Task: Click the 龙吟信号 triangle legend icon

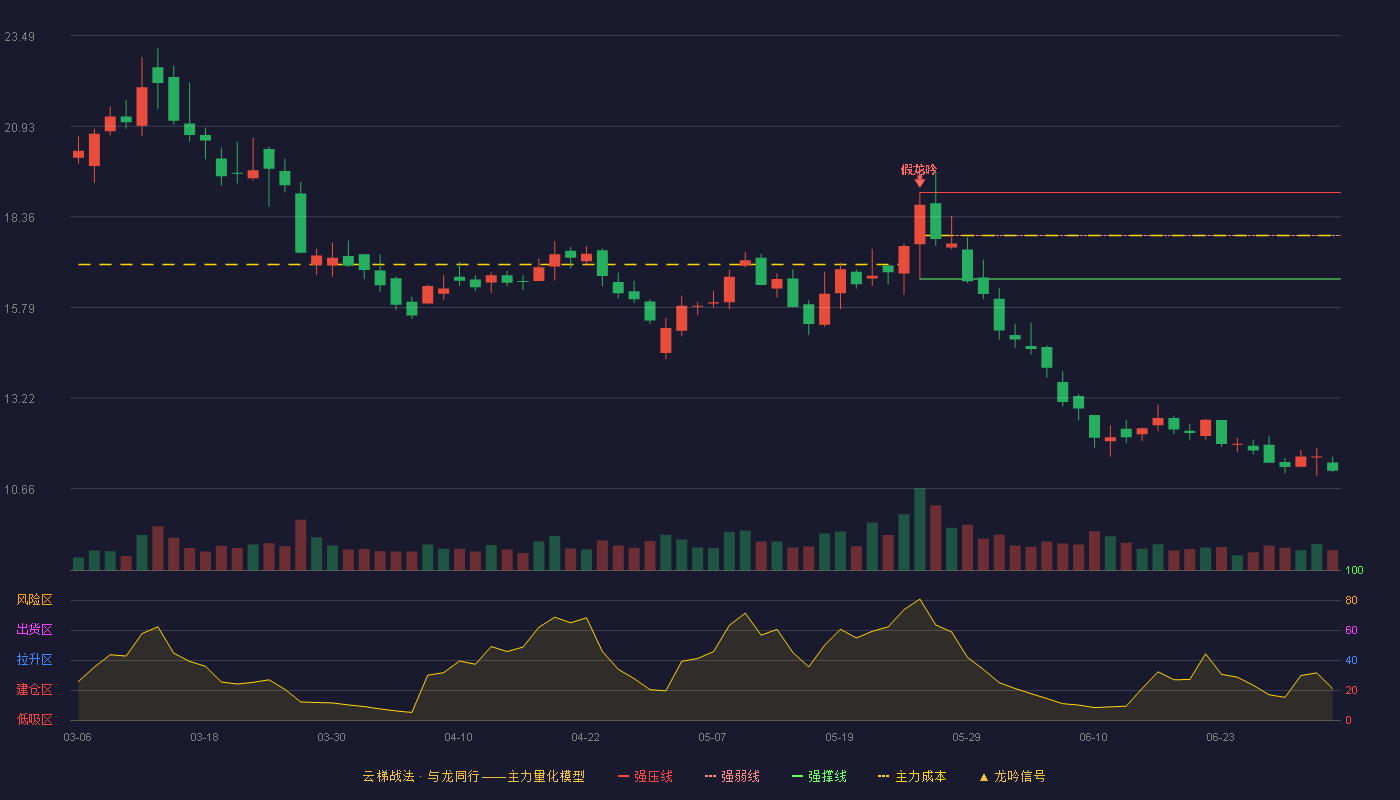Action: [984, 777]
